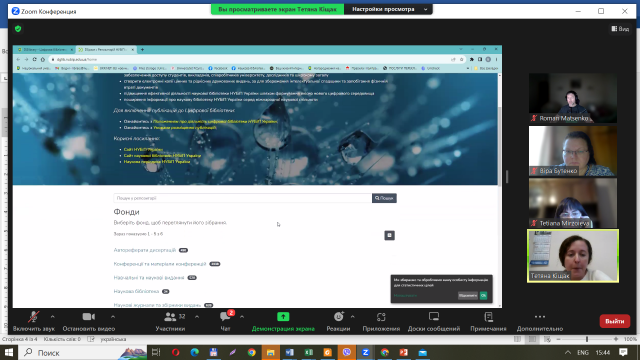640x360 pixels.
Task: Open the Чат chat panel
Action: coord(225,322)
